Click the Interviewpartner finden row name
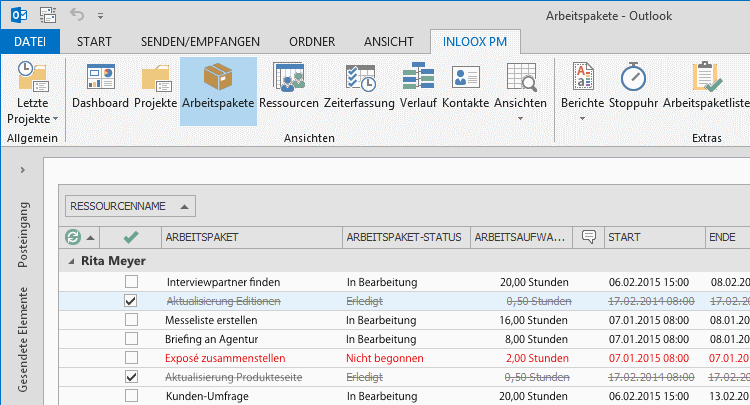Image resolution: width=750 pixels, height=405 pixels. coord(223,282)
